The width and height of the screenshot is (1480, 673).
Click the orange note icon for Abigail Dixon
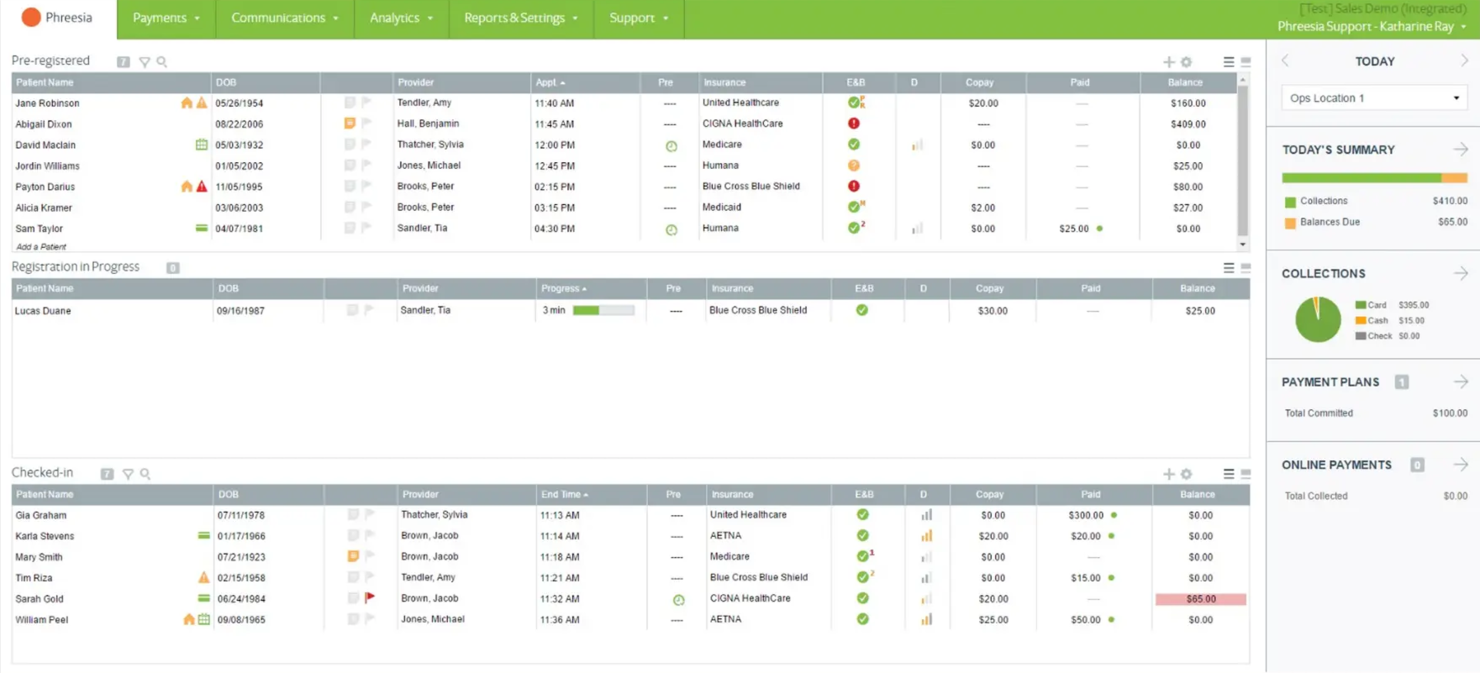tap(350, 124)
